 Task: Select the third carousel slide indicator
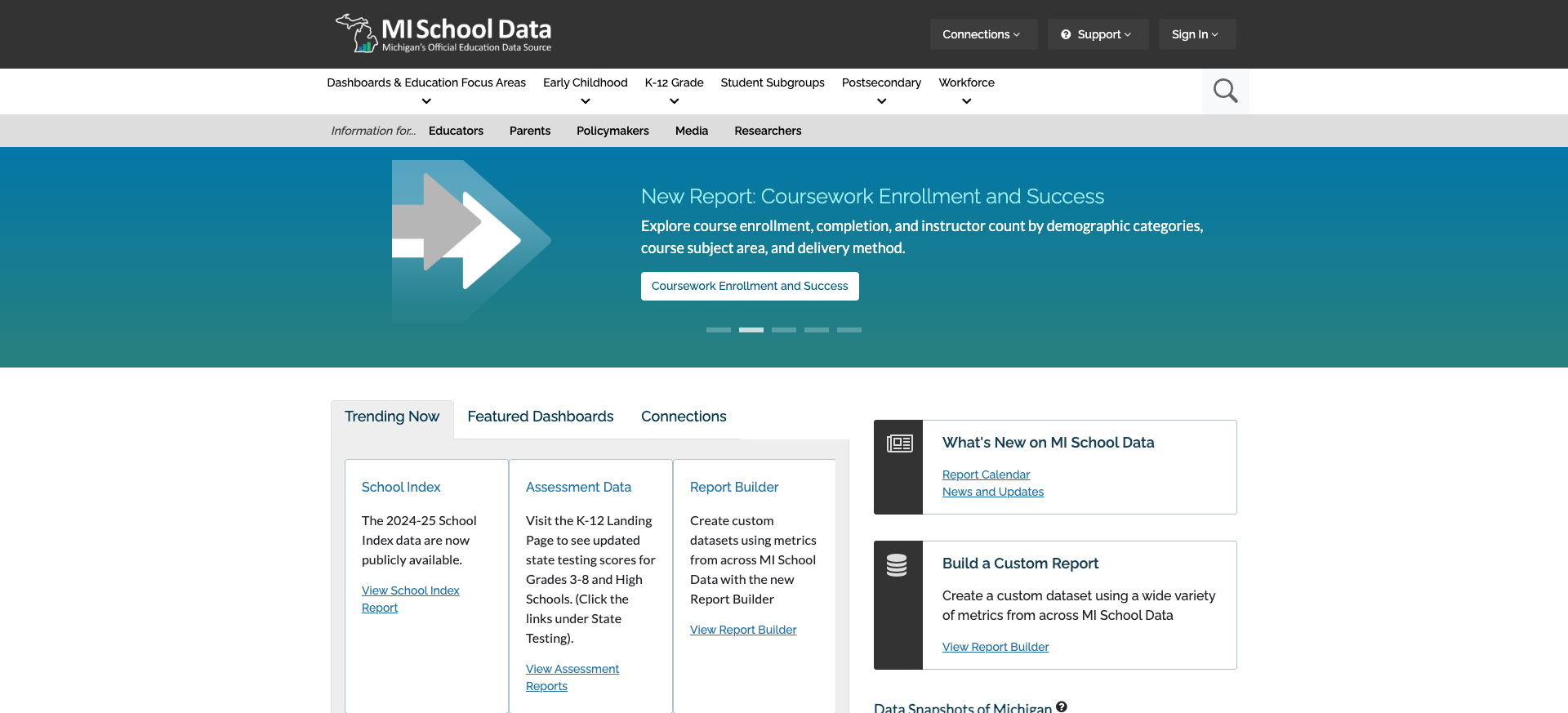[784, 330]
